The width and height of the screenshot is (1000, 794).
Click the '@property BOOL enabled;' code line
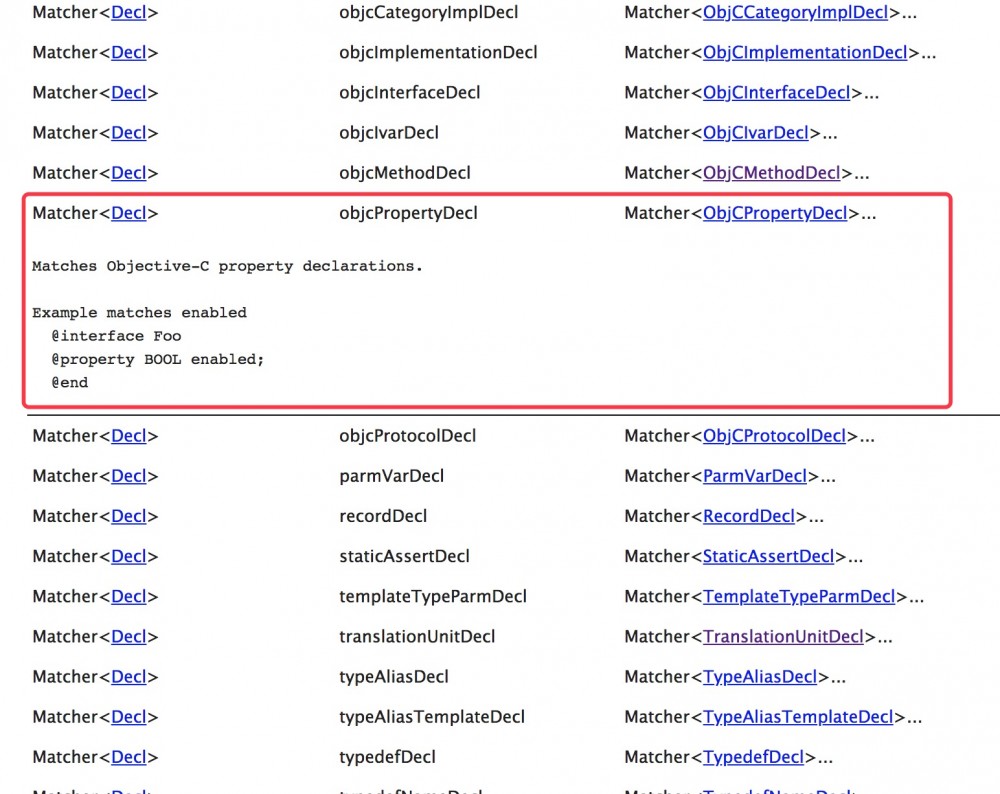(x=158, y=360)
